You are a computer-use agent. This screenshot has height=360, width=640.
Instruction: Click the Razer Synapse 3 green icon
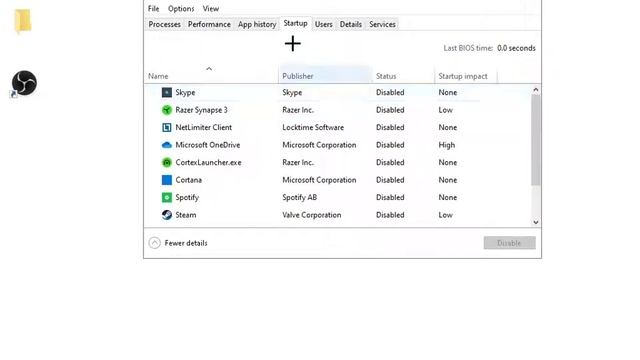click(x=167, y=110)
